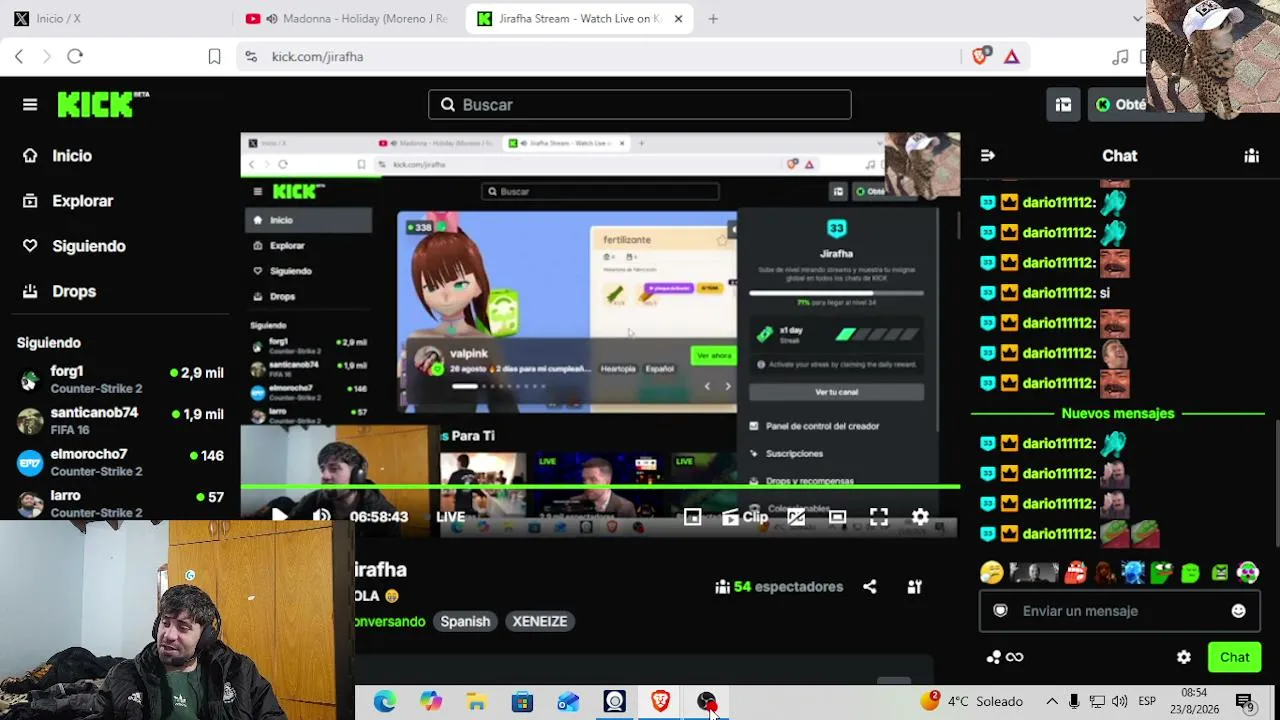Pick the green headphones emote

click(x=1248, y=573)
